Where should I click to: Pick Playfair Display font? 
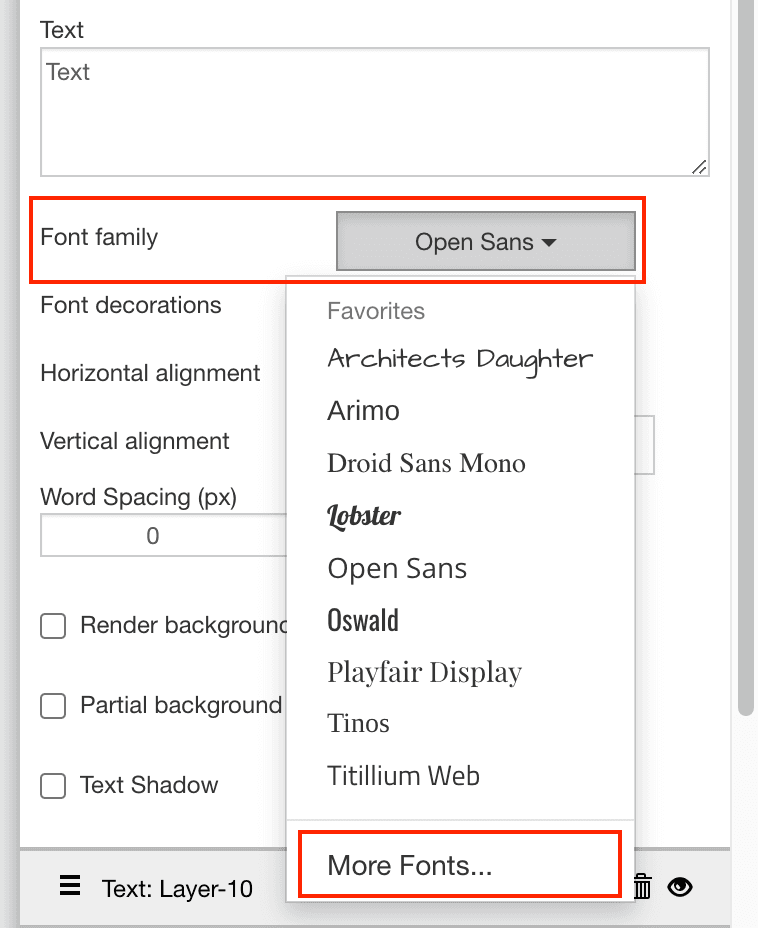424,672
